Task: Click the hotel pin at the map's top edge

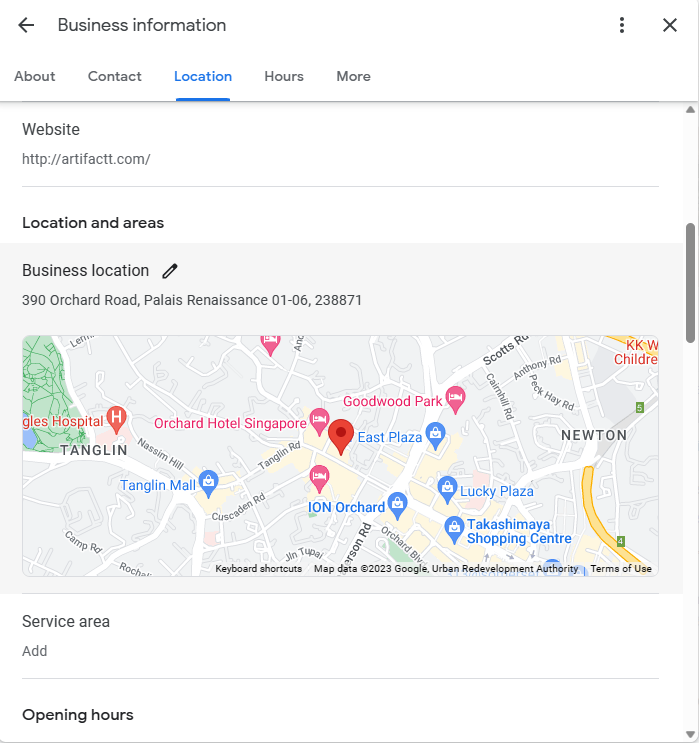Action: click(x=271, y=344)
